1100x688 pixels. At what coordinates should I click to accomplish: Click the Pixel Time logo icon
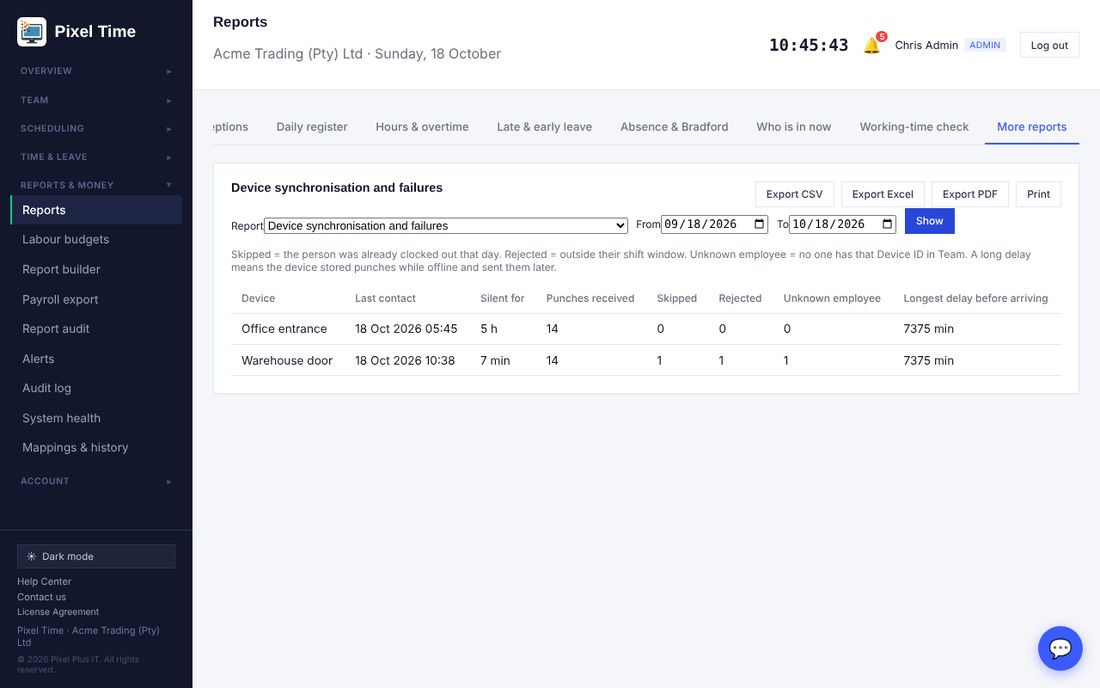(x=32, y=32)
